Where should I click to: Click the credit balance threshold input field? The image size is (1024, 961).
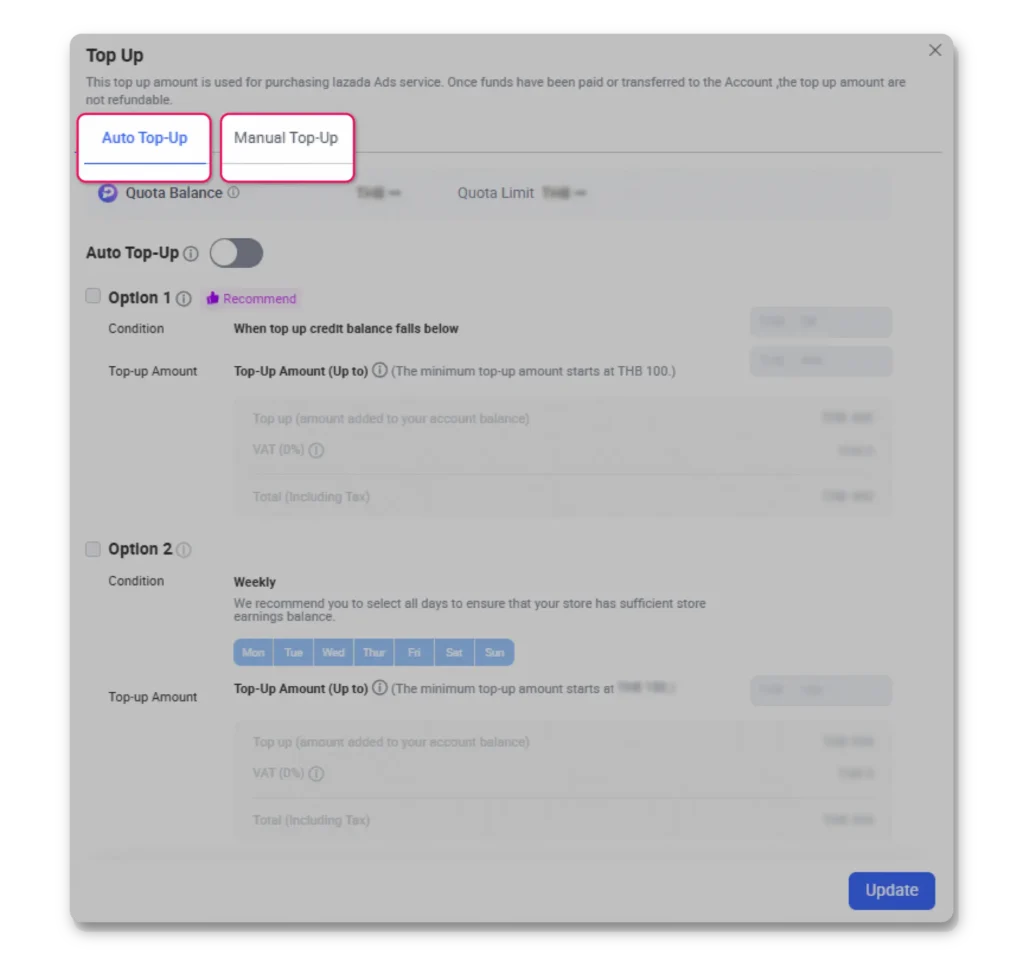820,323
